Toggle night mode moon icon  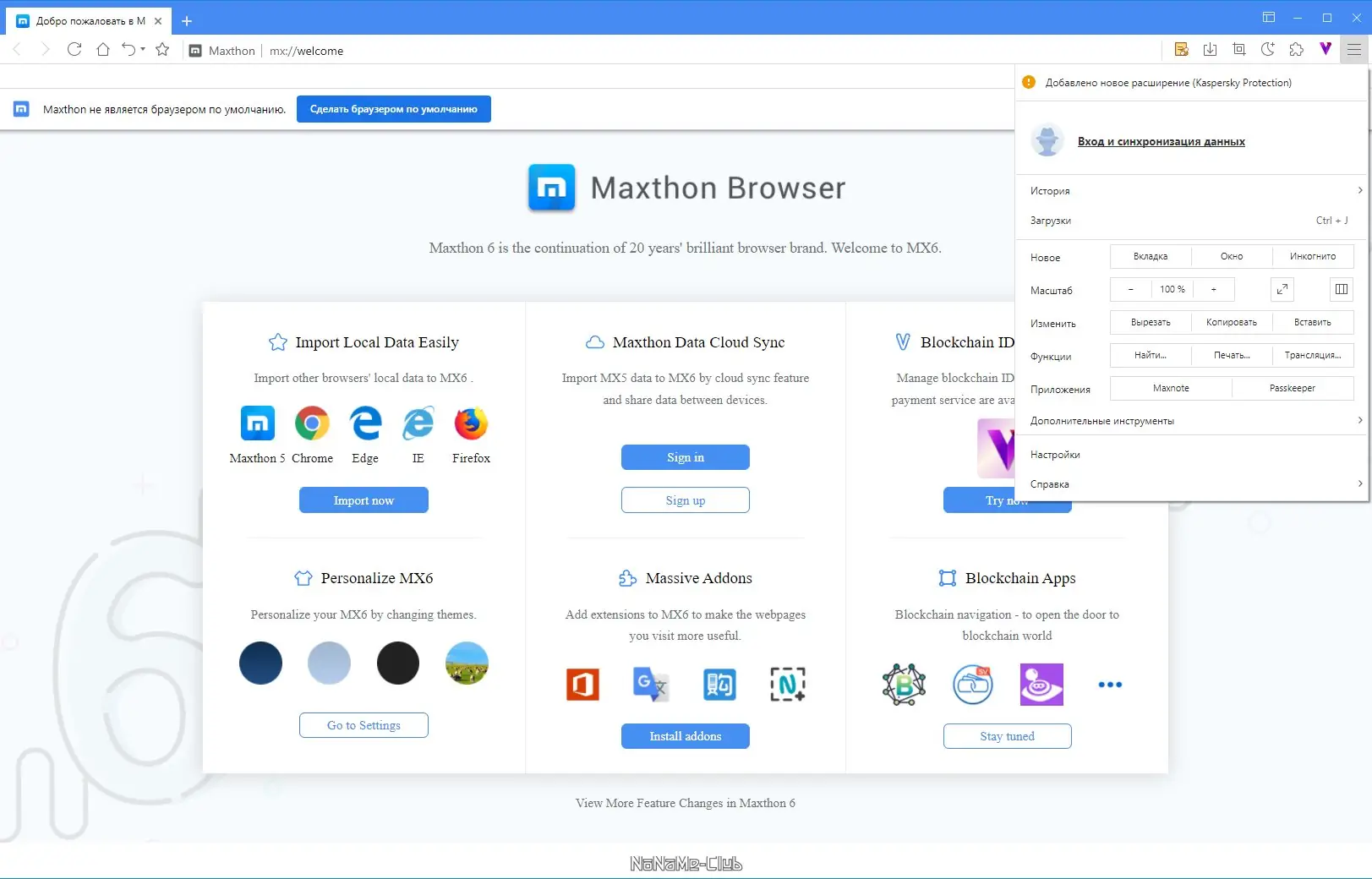pyautogui.click(x=1268, y=50)
